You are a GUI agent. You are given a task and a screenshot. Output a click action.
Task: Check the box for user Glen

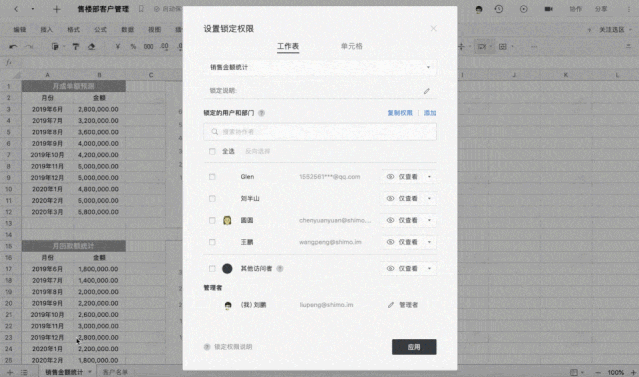point(212,176)
